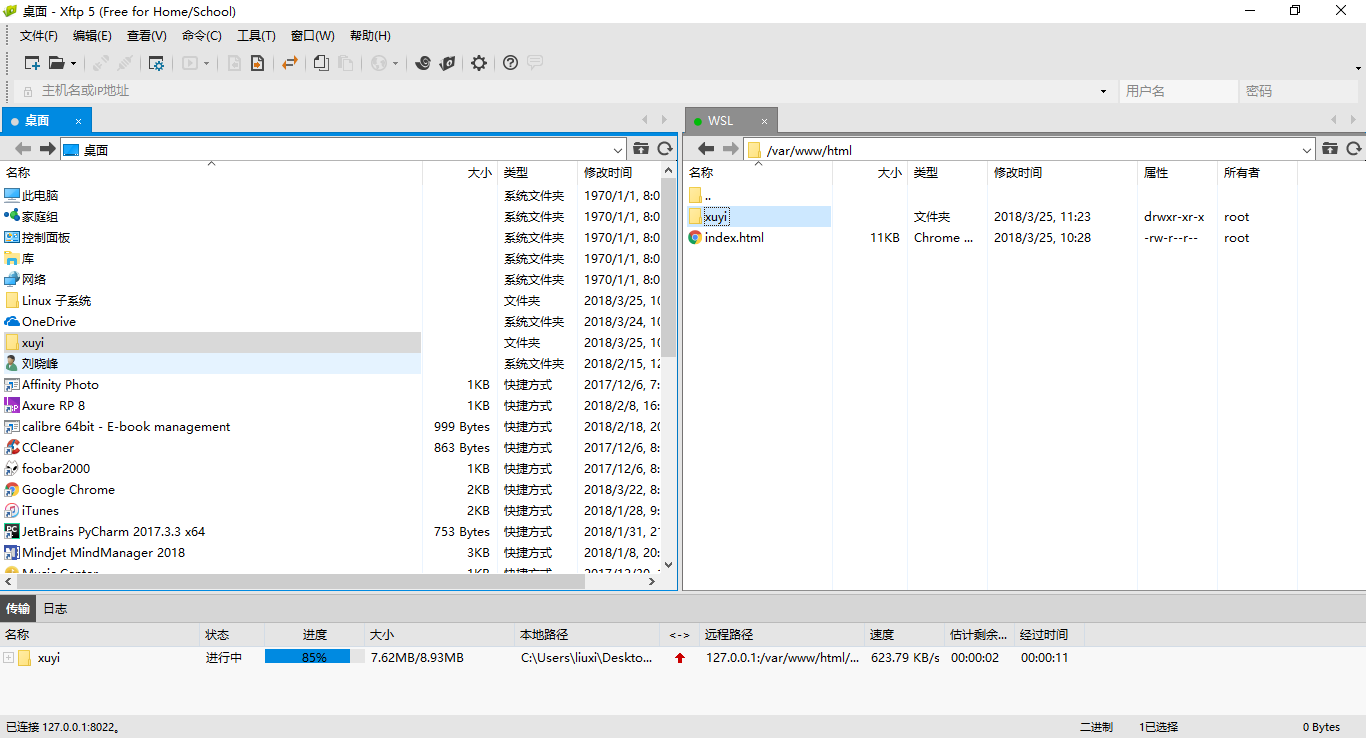The image size is (1366, 738).
Task: Click the orange transfer arrows toolbar icon
Action: tap(290, 63)
